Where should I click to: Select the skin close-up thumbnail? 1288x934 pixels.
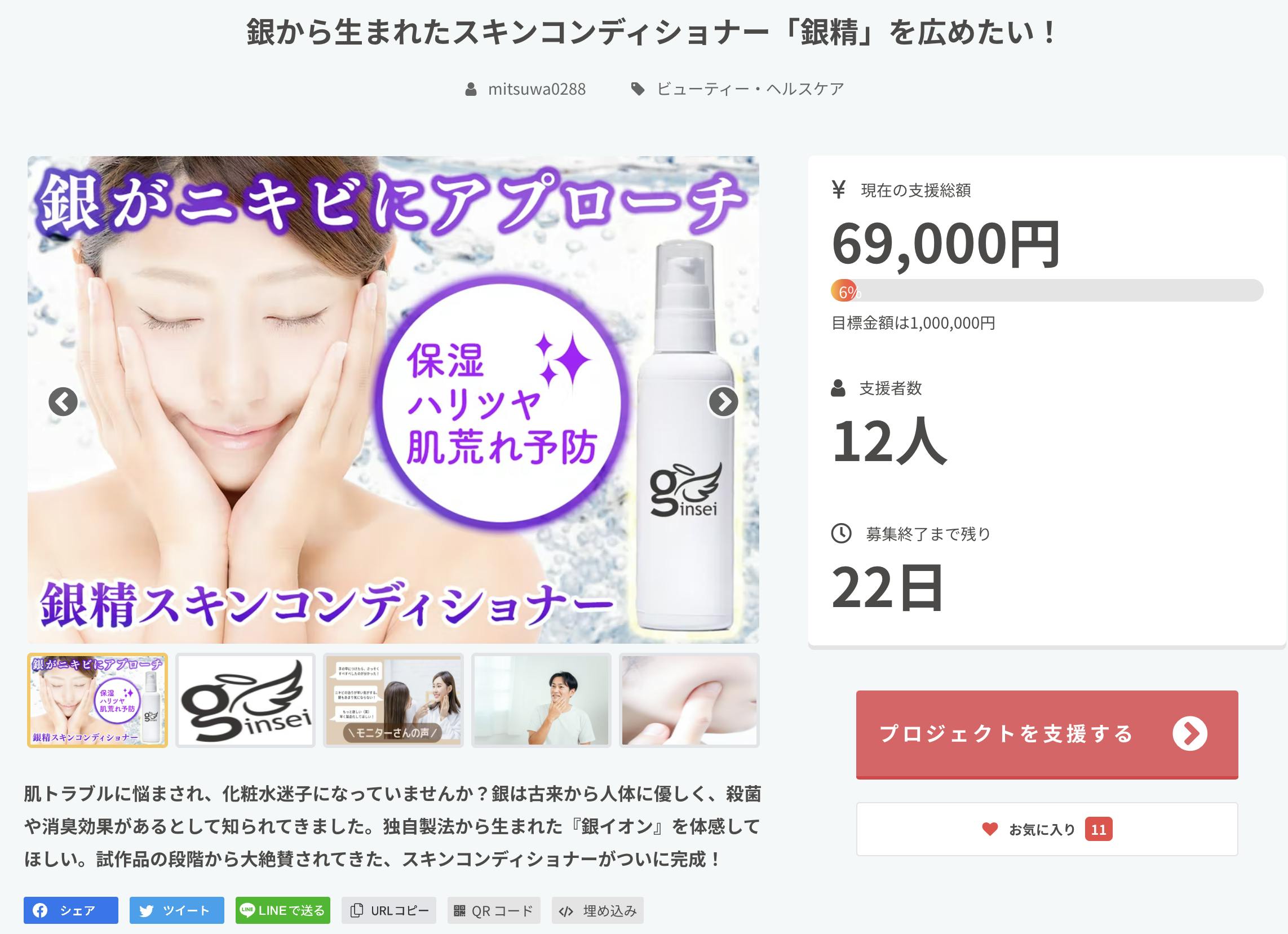tap(689, 700)
